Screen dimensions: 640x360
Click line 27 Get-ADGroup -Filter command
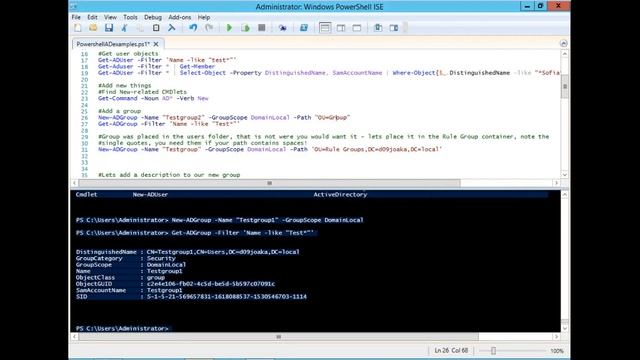coord(169,124)
